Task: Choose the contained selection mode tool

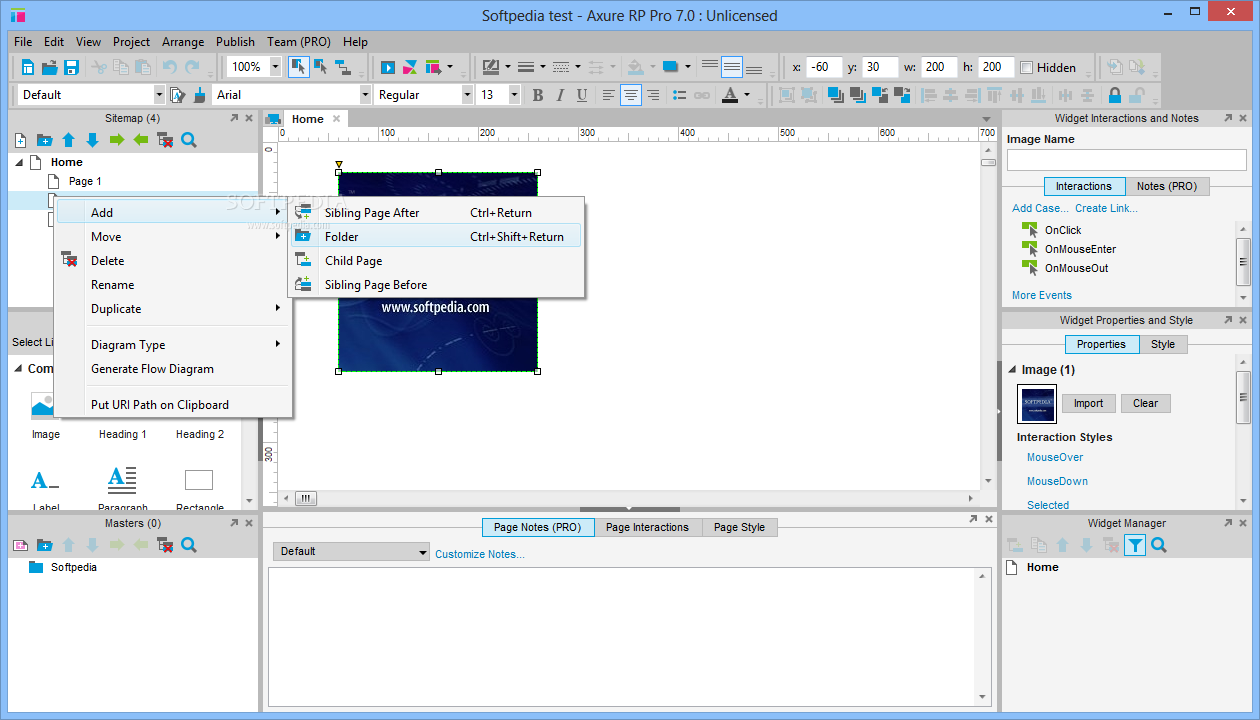Action: point(321,67)
